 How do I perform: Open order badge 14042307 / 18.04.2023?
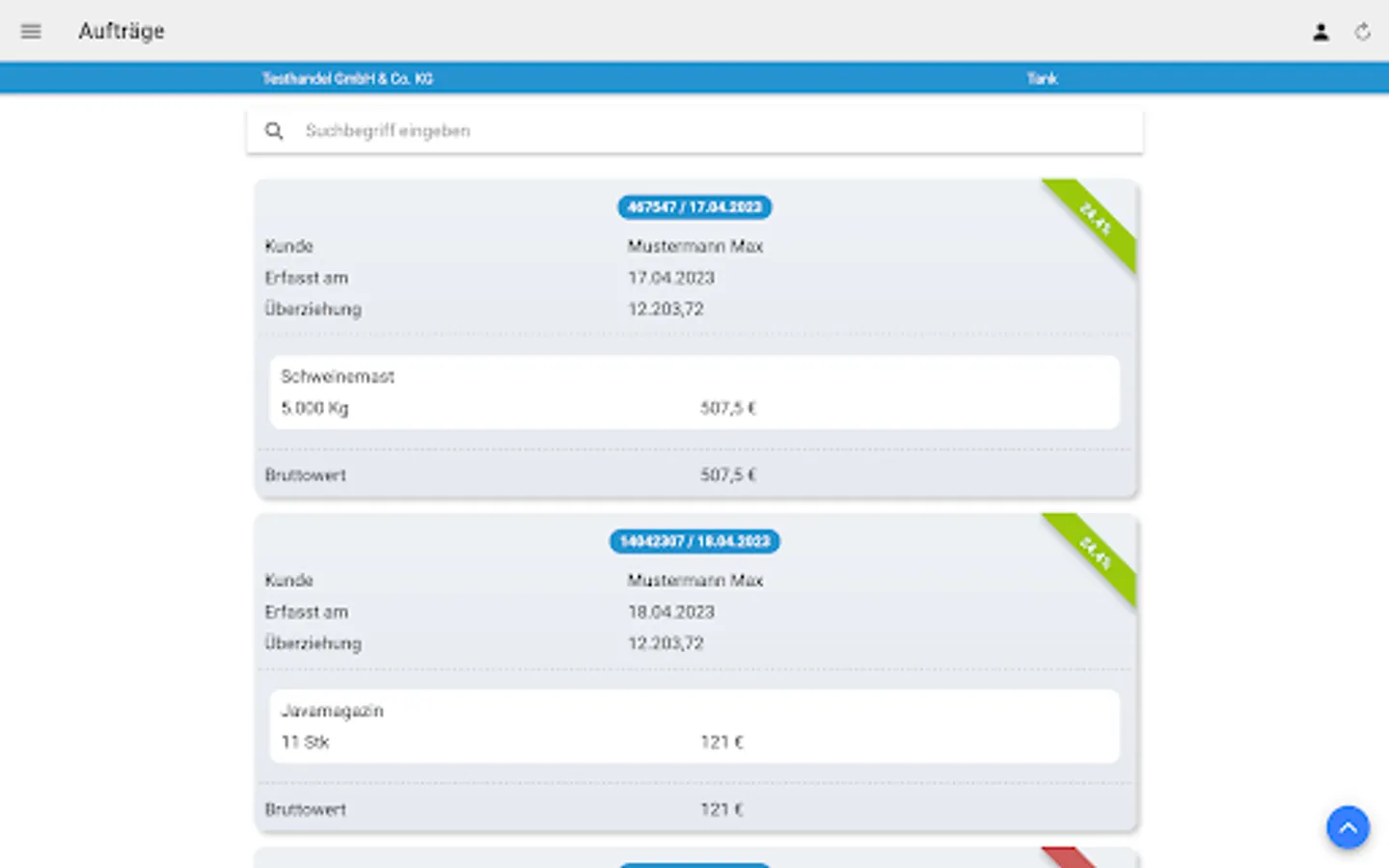tap(694, 541)
